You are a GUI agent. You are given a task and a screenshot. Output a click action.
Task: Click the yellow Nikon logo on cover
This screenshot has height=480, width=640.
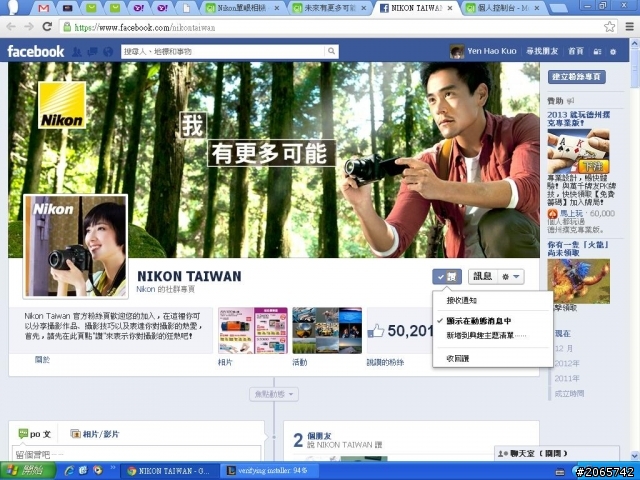coord(62,105)
